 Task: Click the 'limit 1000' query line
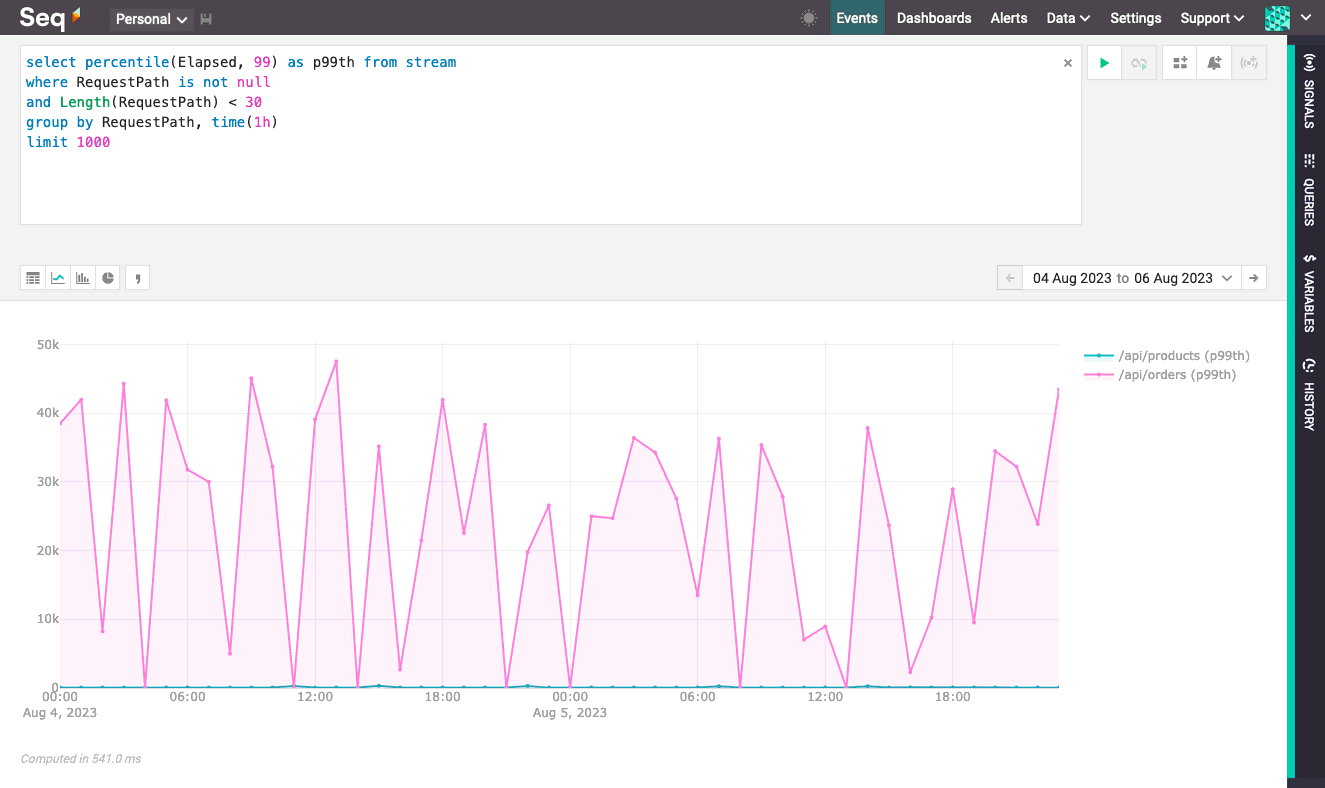[68, 142]
